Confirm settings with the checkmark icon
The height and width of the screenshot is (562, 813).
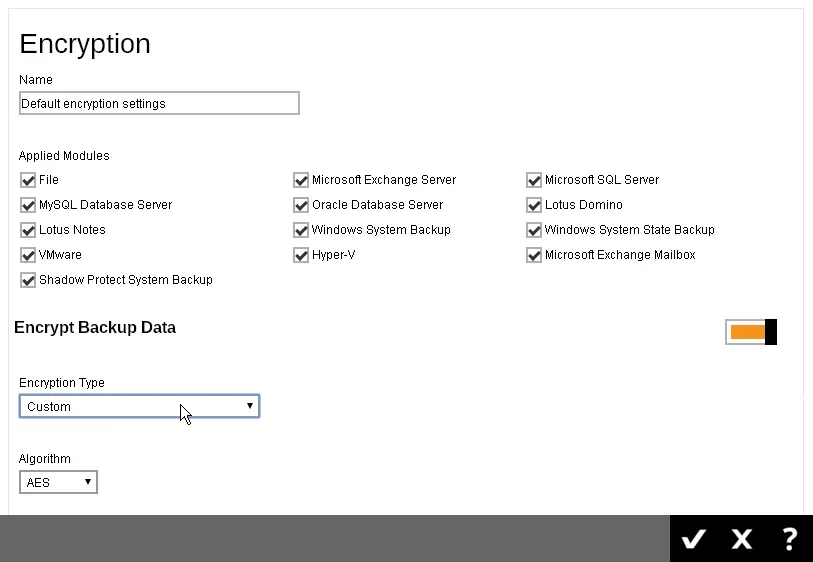coord(693,539)
